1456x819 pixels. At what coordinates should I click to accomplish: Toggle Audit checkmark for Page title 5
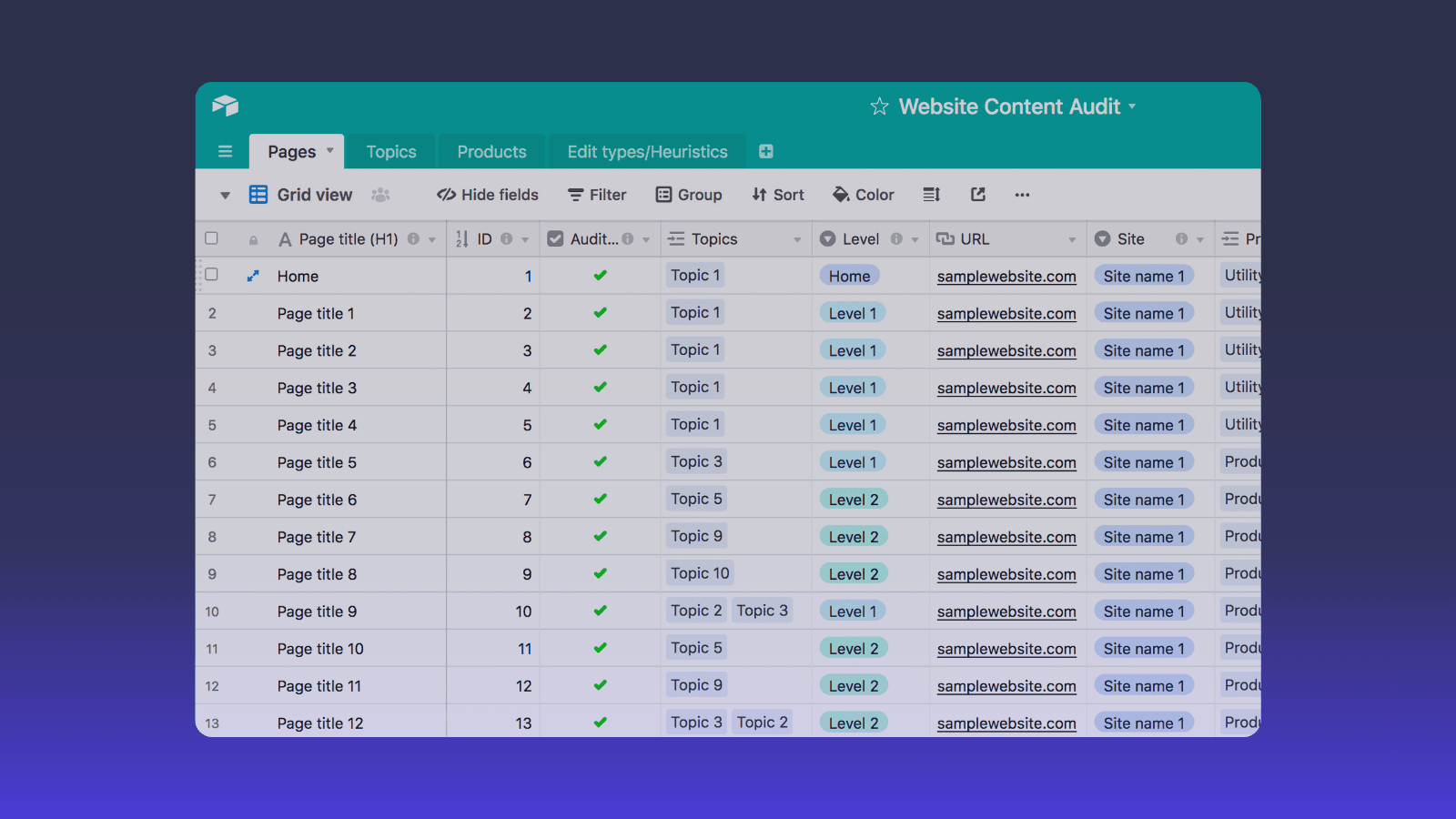(x=600, y=462)
